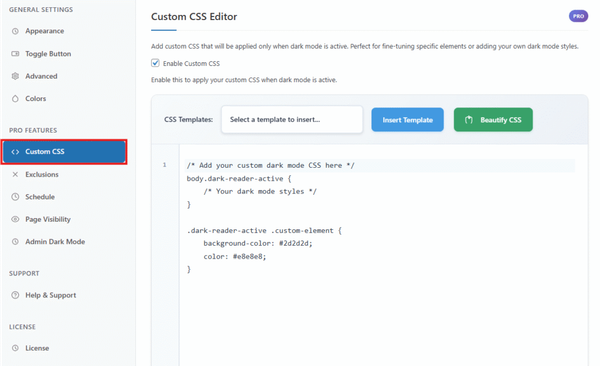The height and width of the screenshot is (366, 600).
Task: Click the Colors droplet icon
Action: (x=15, y=99)
